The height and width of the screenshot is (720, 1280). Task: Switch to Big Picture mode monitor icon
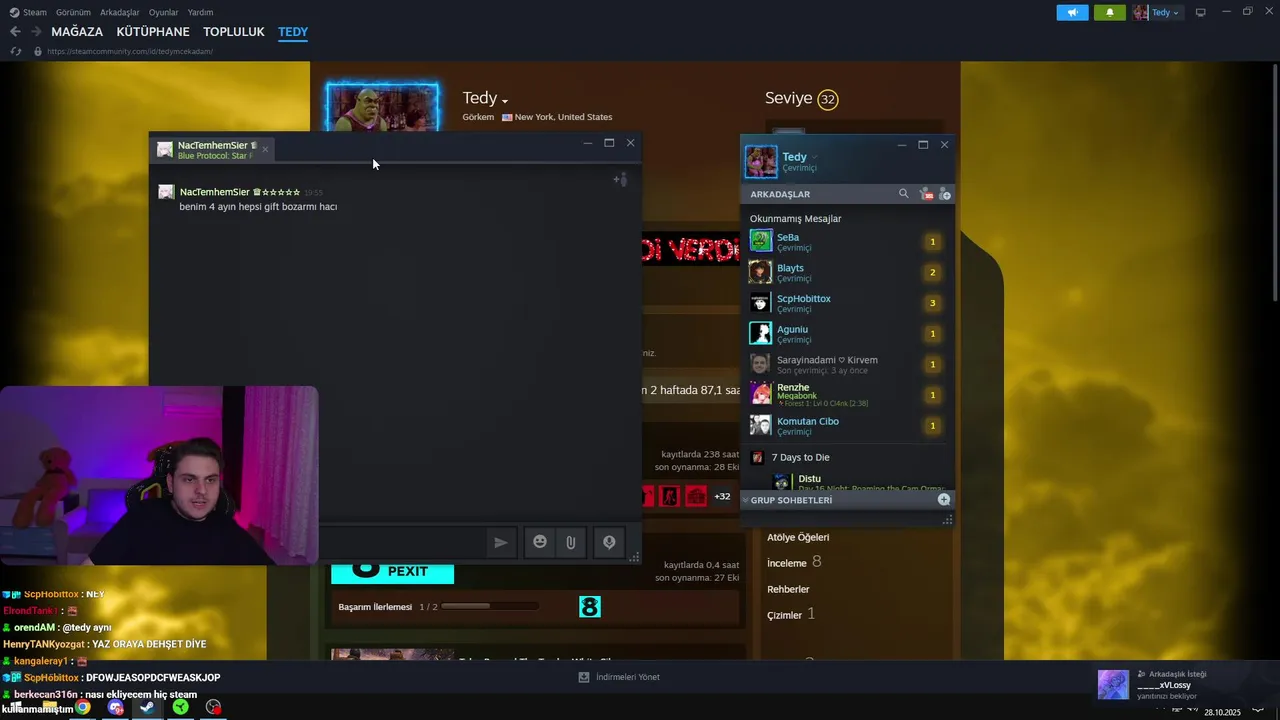(x=1201, y=12)
